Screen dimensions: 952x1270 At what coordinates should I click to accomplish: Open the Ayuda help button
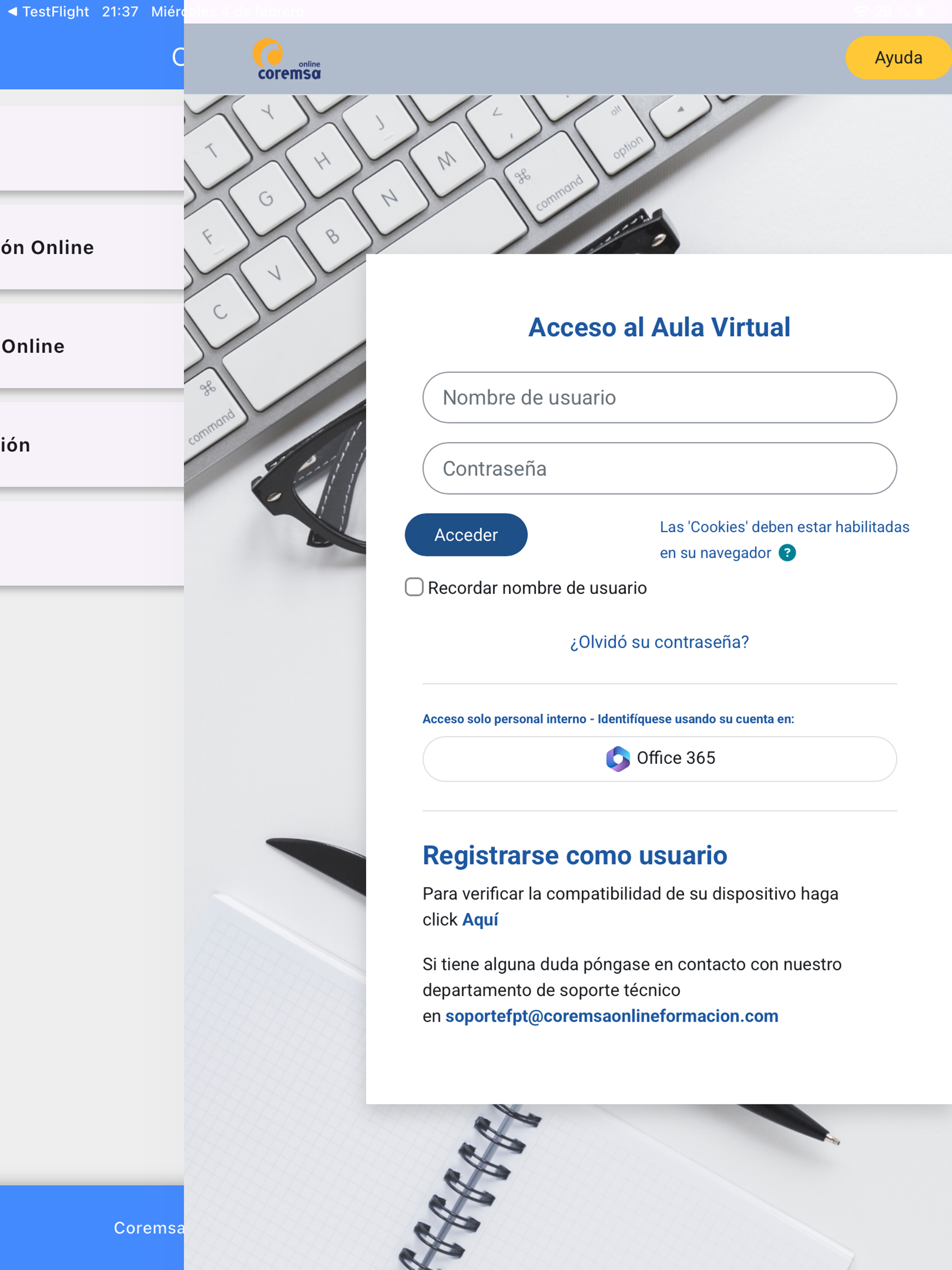(898, 57)
